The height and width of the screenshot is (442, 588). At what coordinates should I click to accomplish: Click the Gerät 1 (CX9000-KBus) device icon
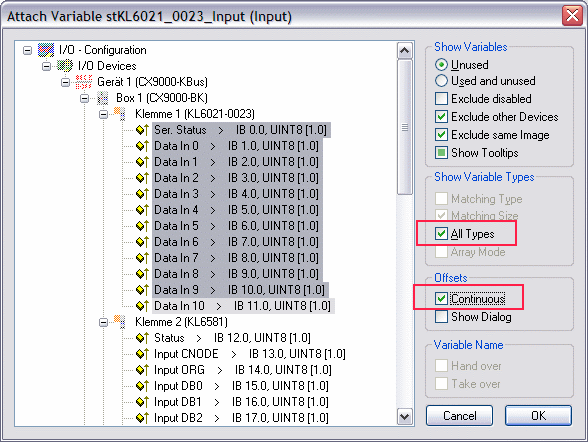(84, 82)
